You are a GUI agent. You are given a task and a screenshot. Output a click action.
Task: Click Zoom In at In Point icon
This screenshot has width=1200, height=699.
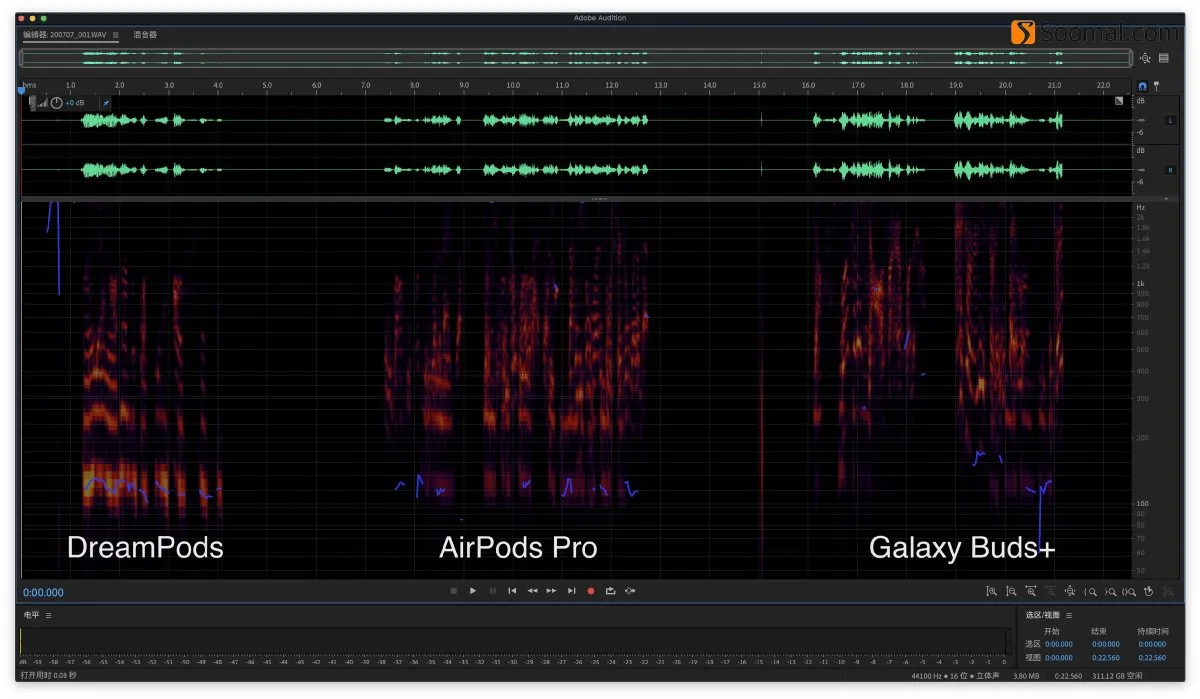point(1090,591)
